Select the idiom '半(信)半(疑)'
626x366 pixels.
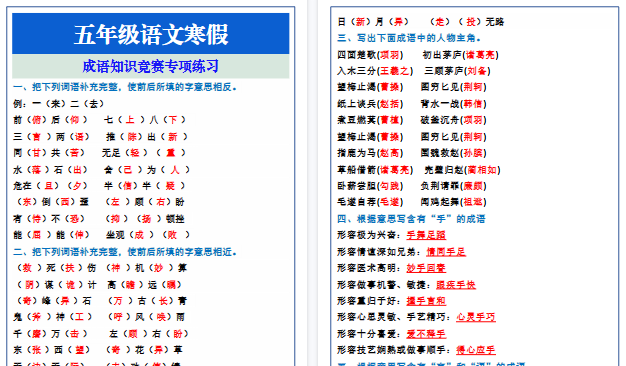point(145,186)
